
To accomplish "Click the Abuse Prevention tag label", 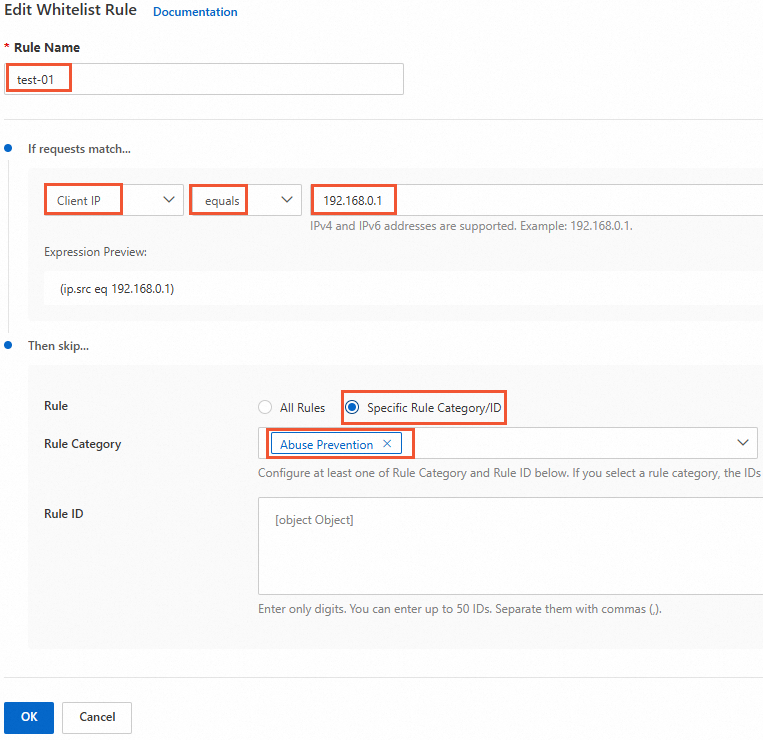I will click(x=327, y=445).
